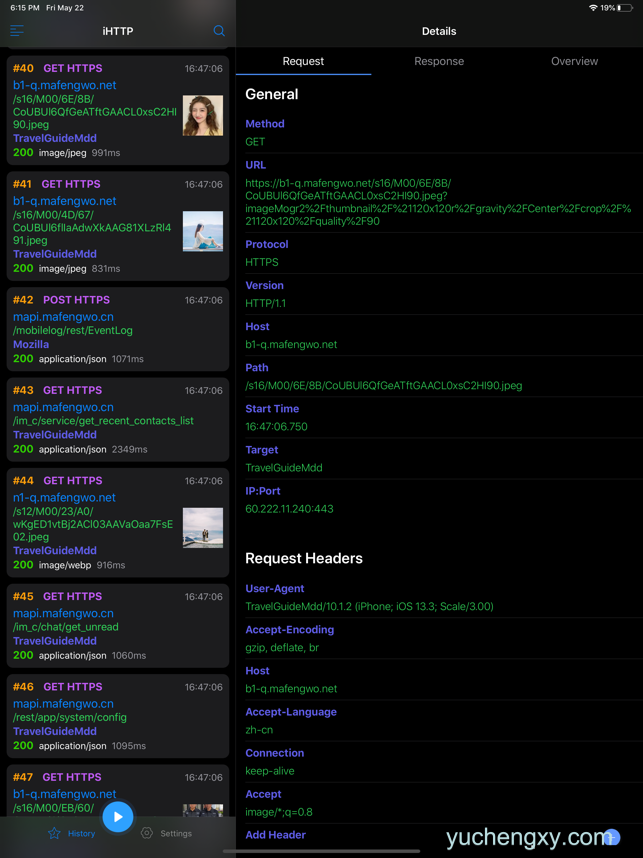Tap the Target value TravelGuideMdd in details

(283, 468)
